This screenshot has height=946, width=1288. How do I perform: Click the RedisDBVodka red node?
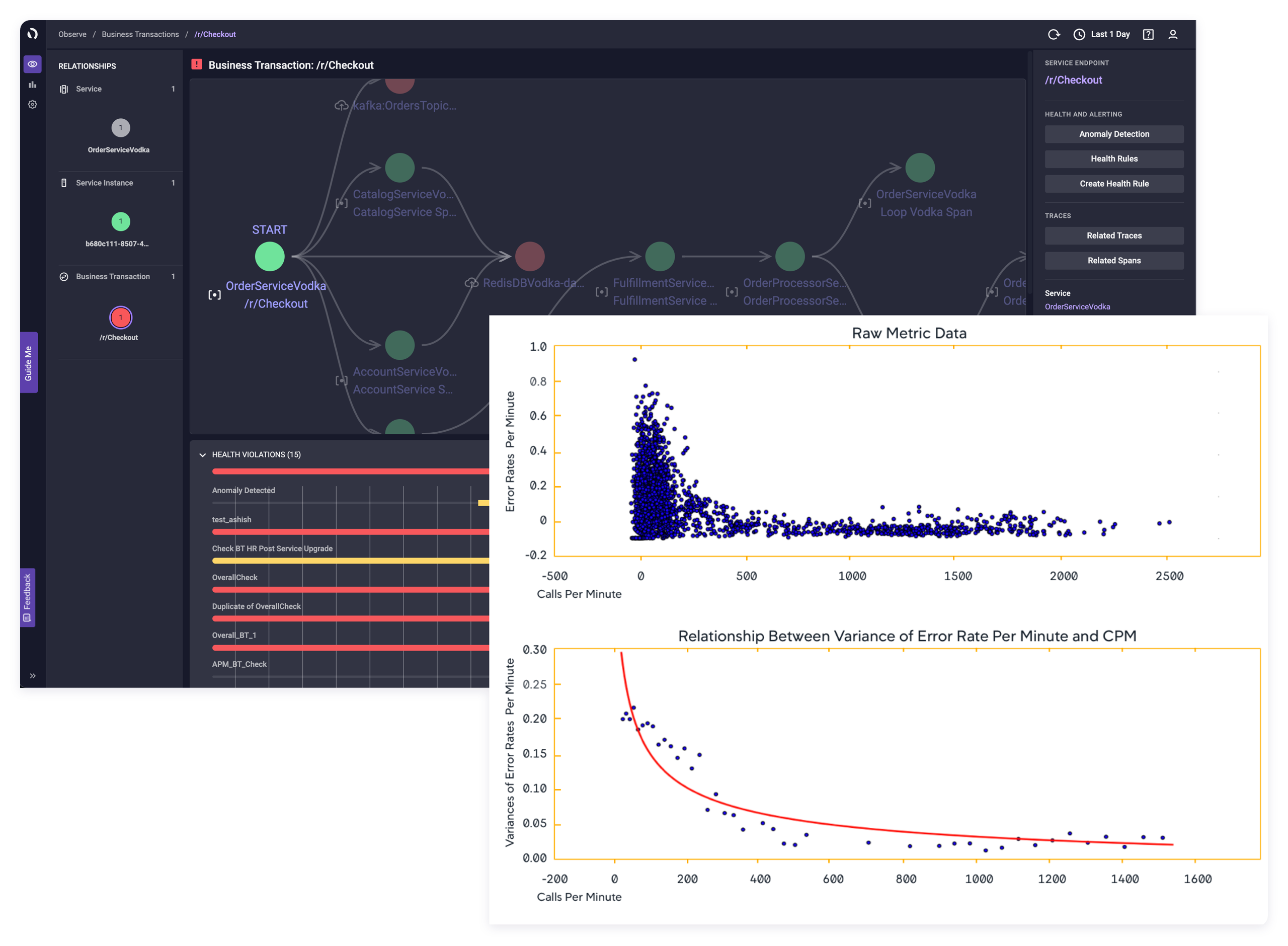point(529,256)
